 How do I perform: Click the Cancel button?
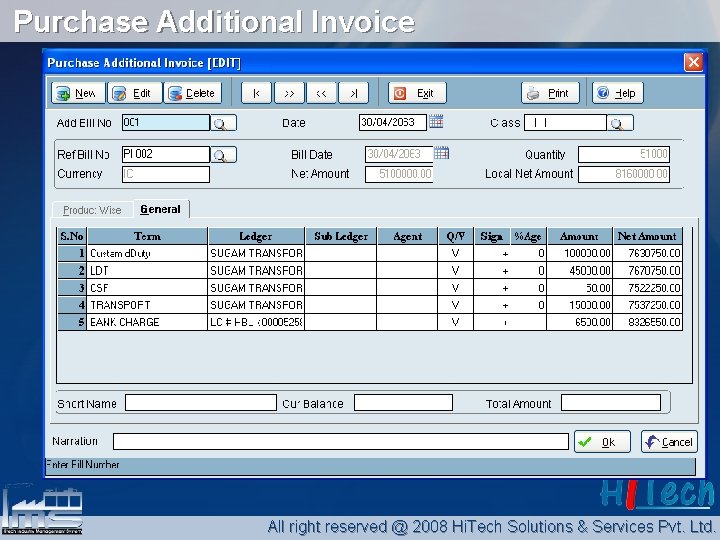point(669,442)
